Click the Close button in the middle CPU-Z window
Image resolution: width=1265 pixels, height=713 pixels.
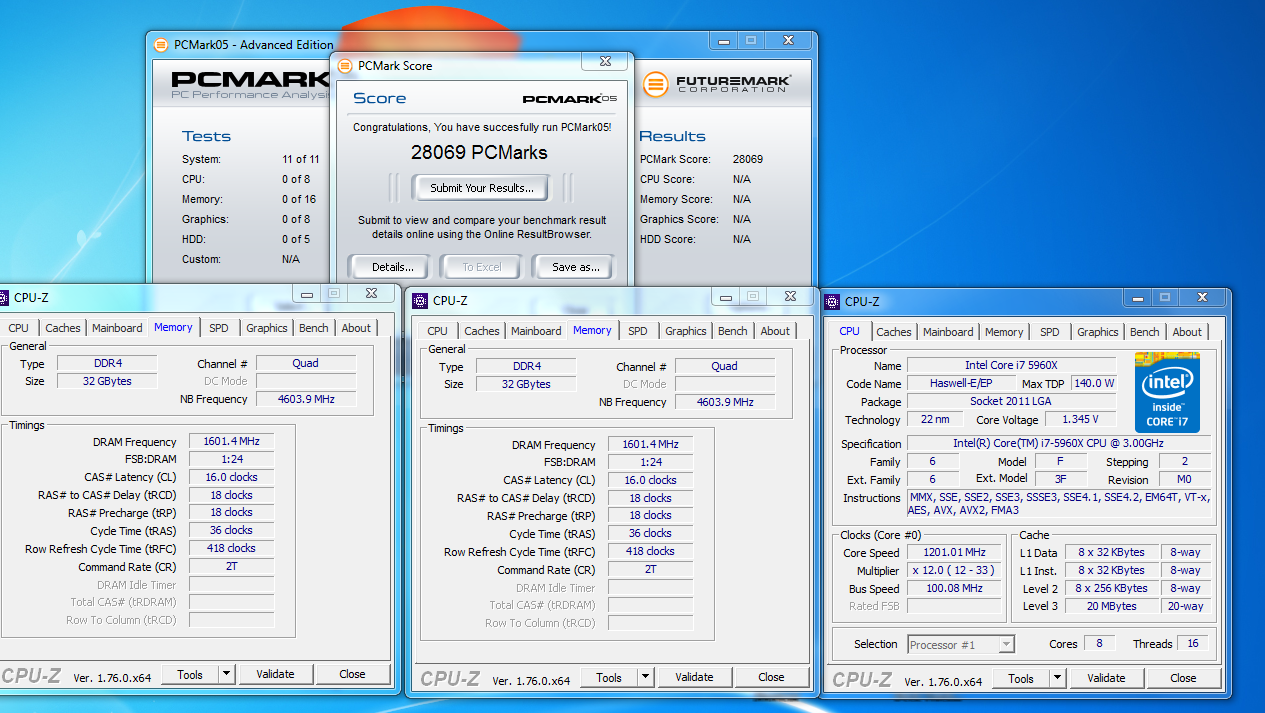click(x=771, y=677)
